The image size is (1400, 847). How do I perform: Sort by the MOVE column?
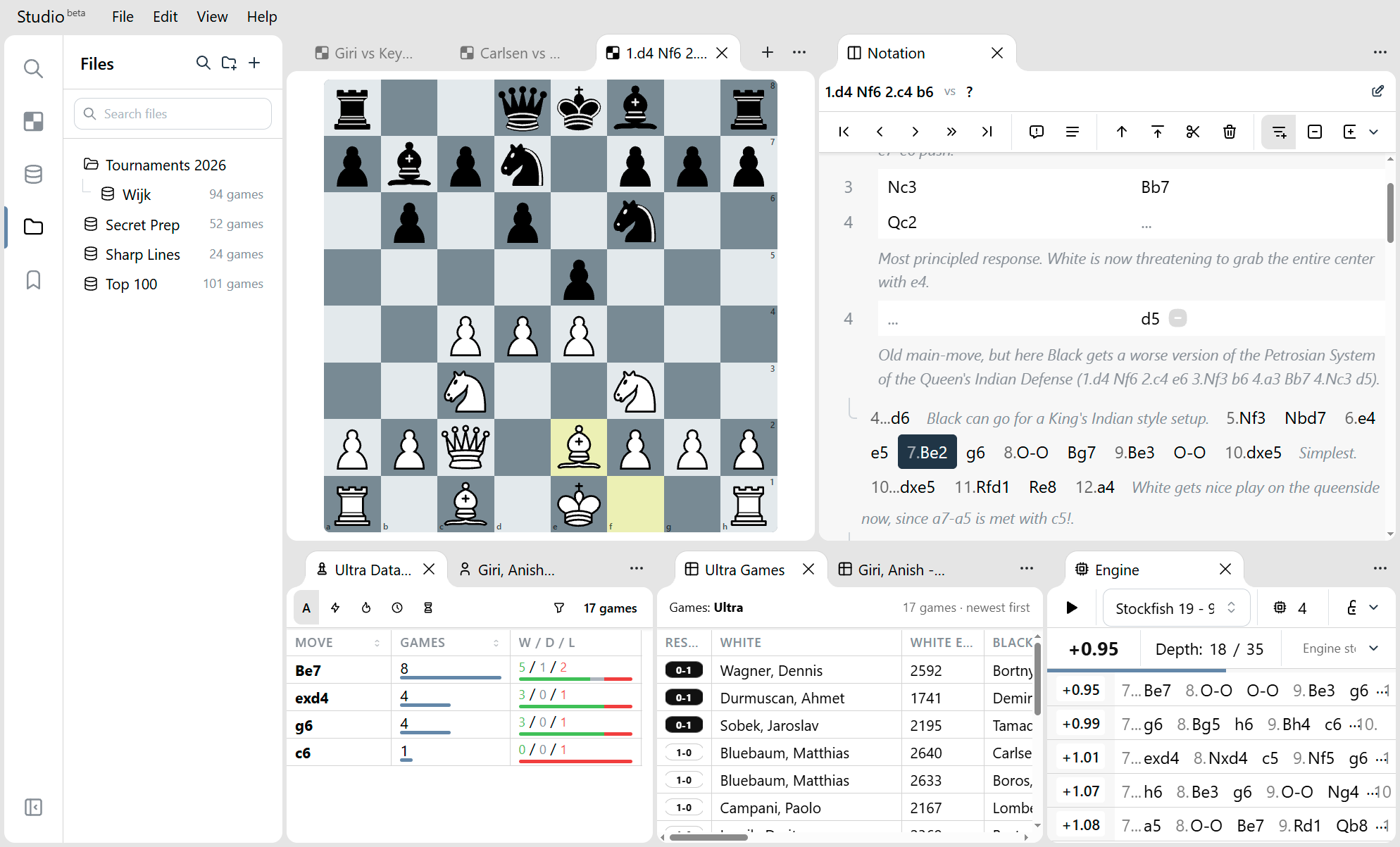337,642
